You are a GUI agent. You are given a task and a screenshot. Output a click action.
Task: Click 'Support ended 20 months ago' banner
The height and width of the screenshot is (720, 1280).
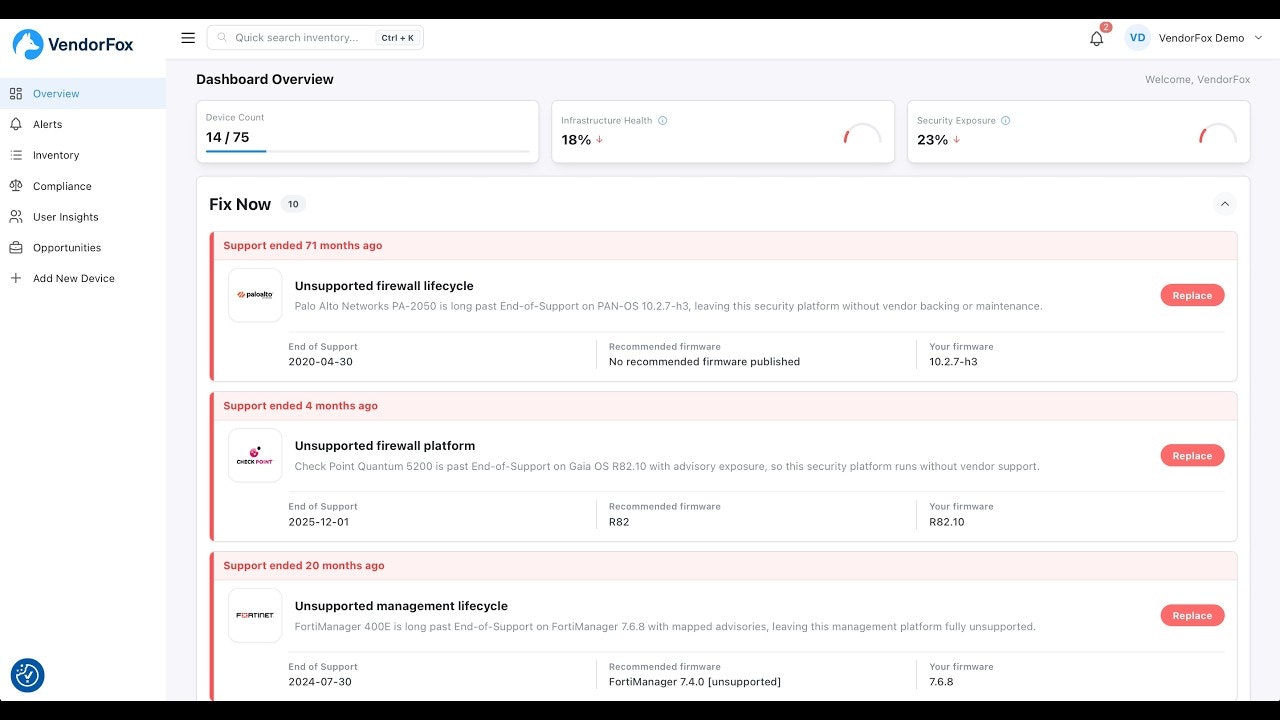point(304,566)
